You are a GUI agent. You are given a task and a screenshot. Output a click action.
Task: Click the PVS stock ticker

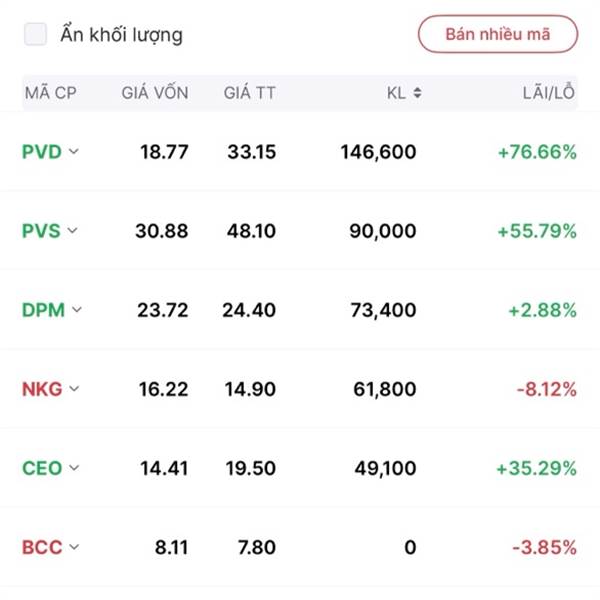[x=41, y=231]
